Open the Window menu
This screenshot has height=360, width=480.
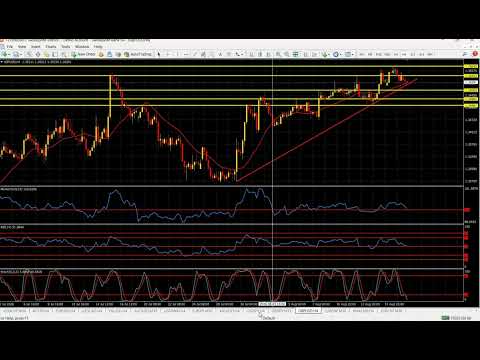(82, 47)
